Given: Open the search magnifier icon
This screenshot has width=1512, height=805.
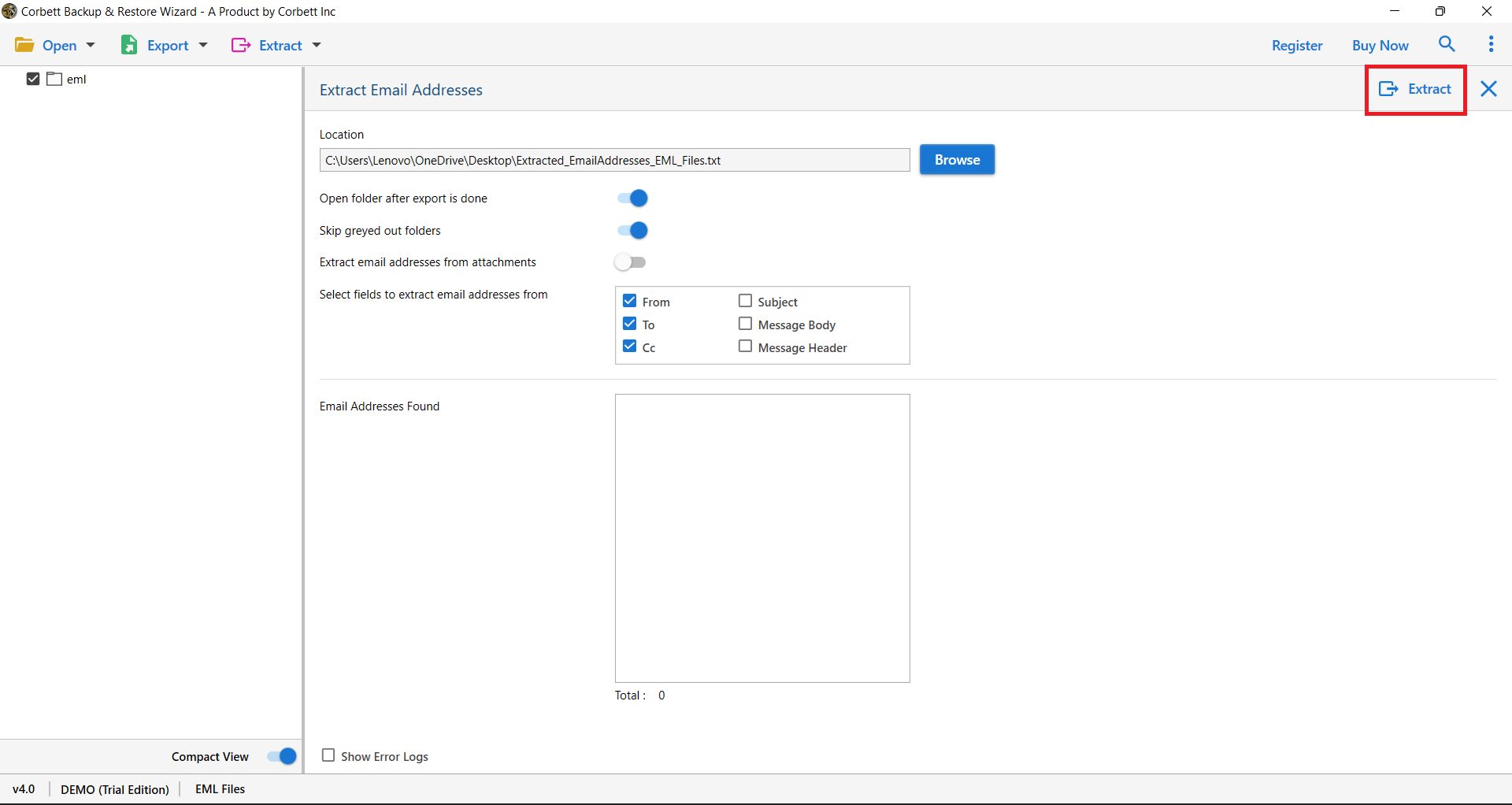Looking at the screenshot, I should pos(1447,44).
